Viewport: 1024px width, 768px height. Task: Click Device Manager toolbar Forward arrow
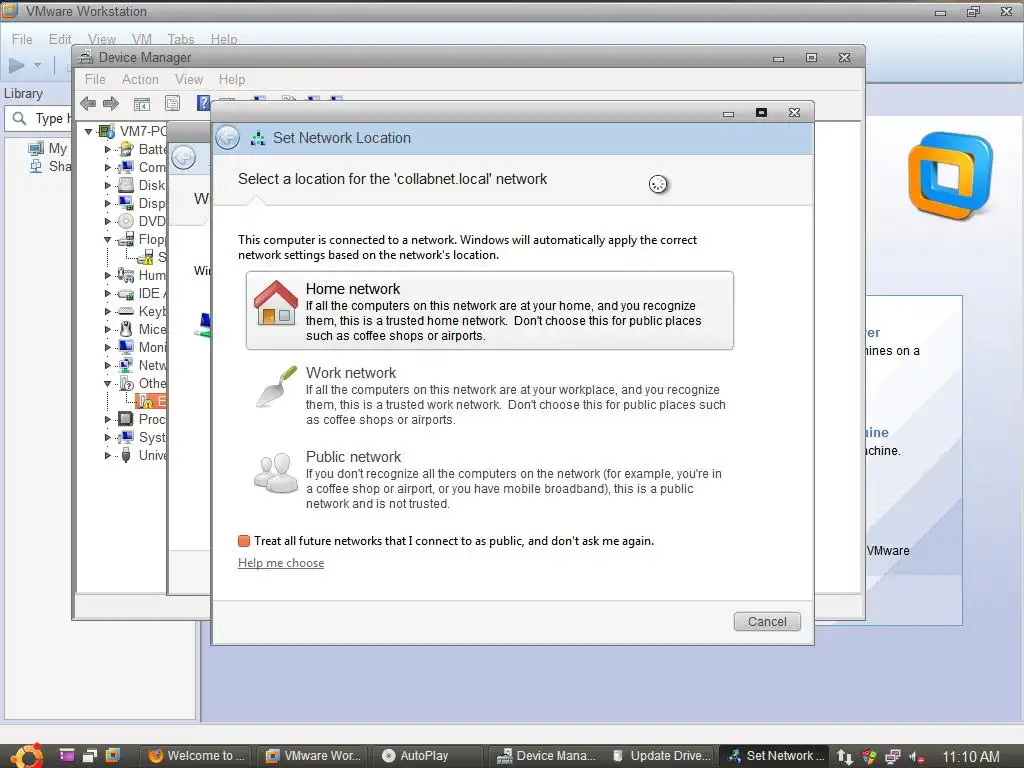point(111,103)
